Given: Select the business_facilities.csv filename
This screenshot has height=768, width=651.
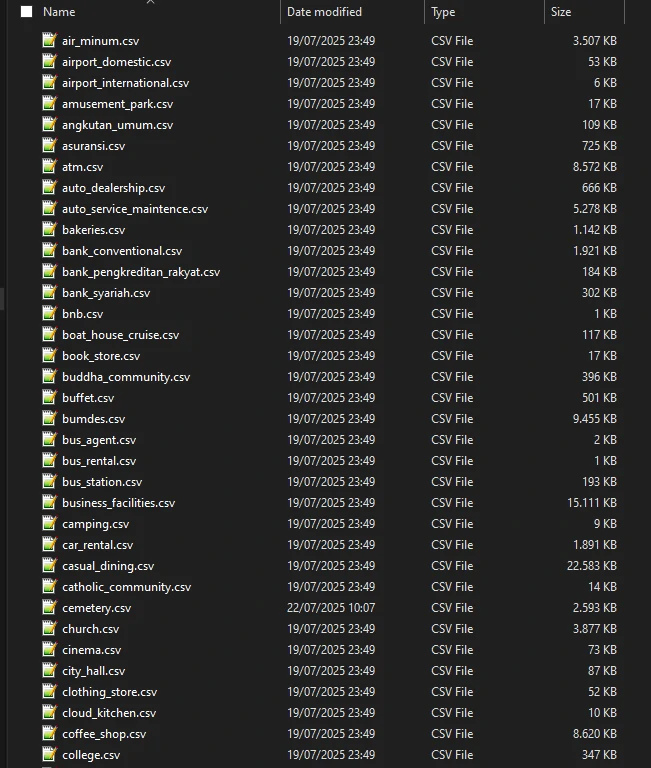Looking at the screenshot, I should 118,503.
